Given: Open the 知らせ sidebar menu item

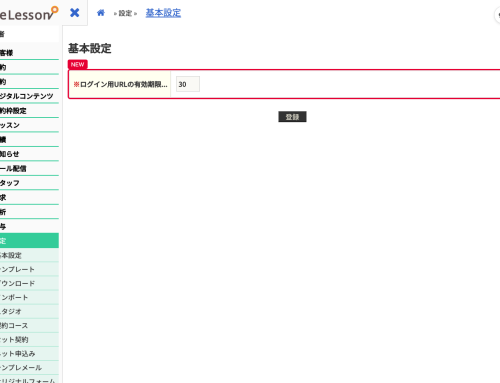Looking at the screenshot, I should point(29,154).
